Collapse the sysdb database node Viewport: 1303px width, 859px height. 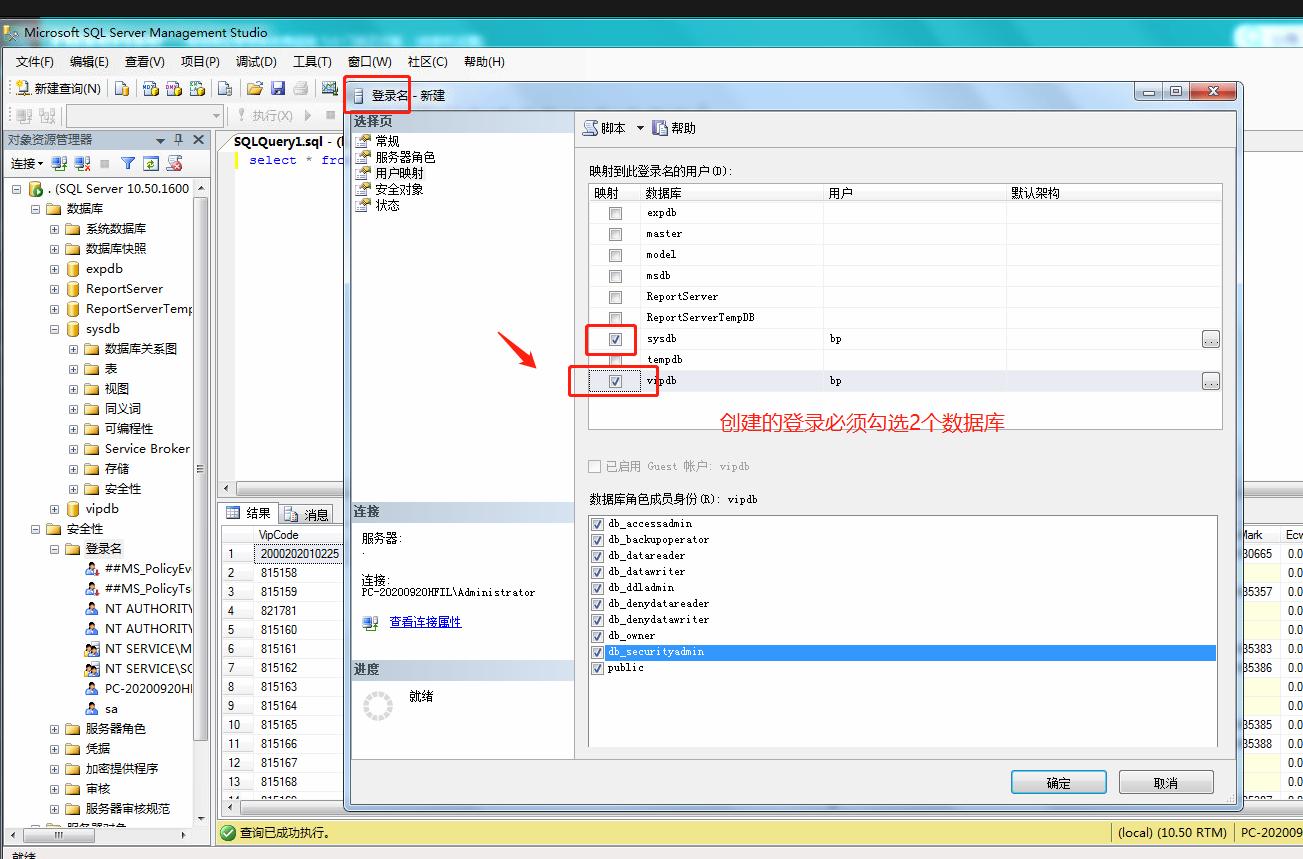(x=55, y=329)
